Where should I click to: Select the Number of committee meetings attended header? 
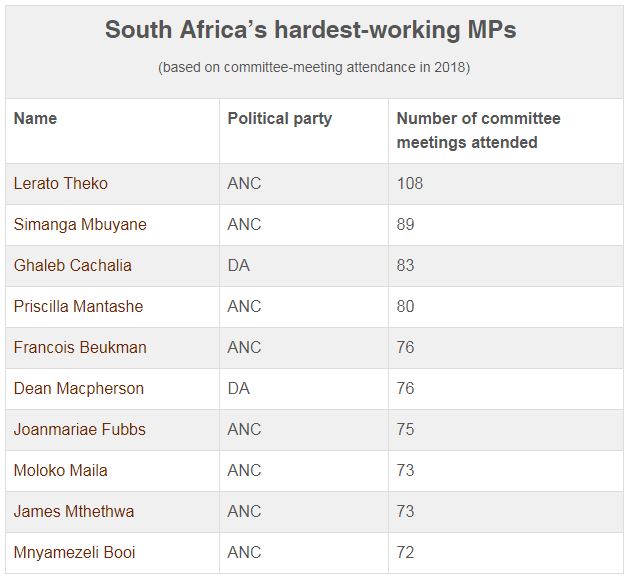pos(479,130)
